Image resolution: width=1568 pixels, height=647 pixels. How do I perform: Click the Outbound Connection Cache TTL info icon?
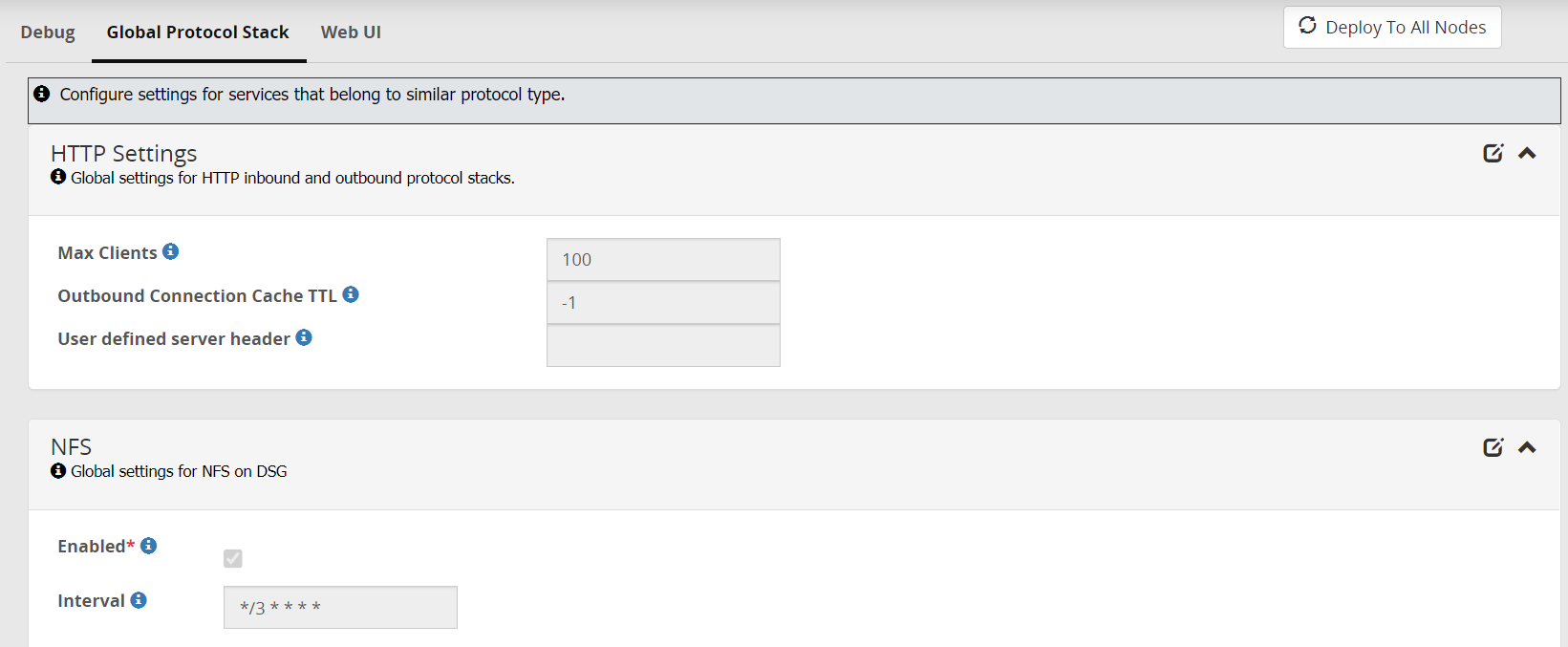(x=351, y=294)
